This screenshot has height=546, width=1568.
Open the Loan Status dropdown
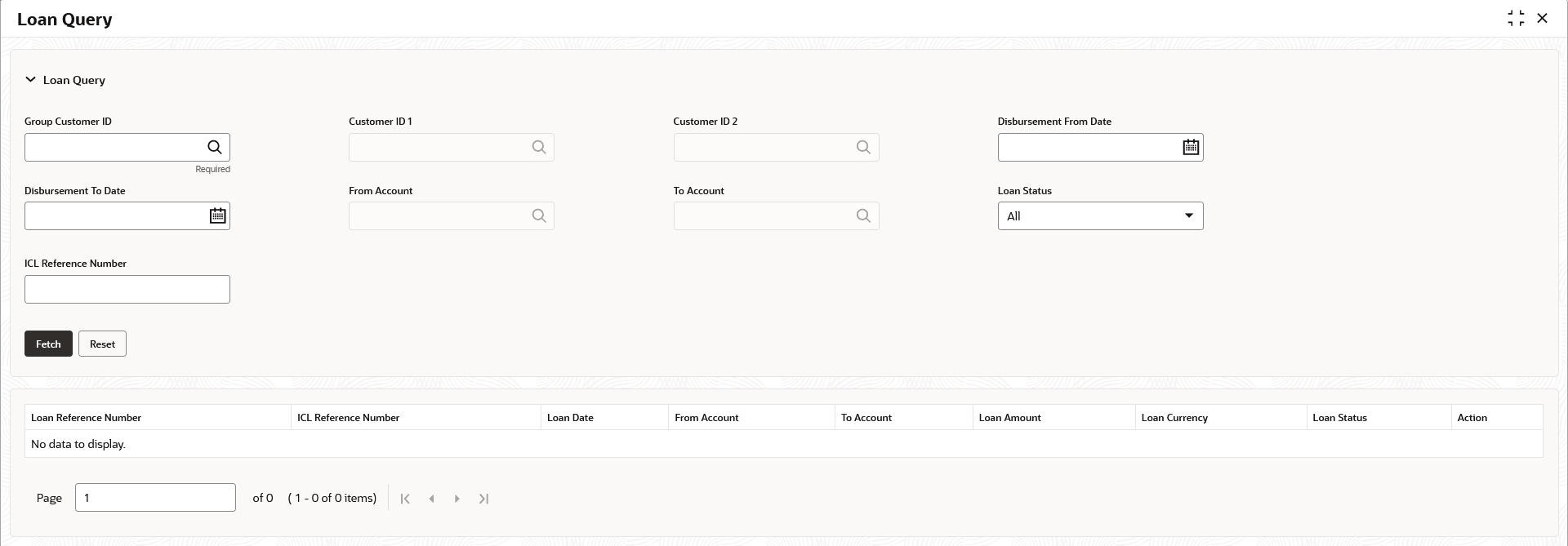pyautogui.click(x=1100, y=216)
